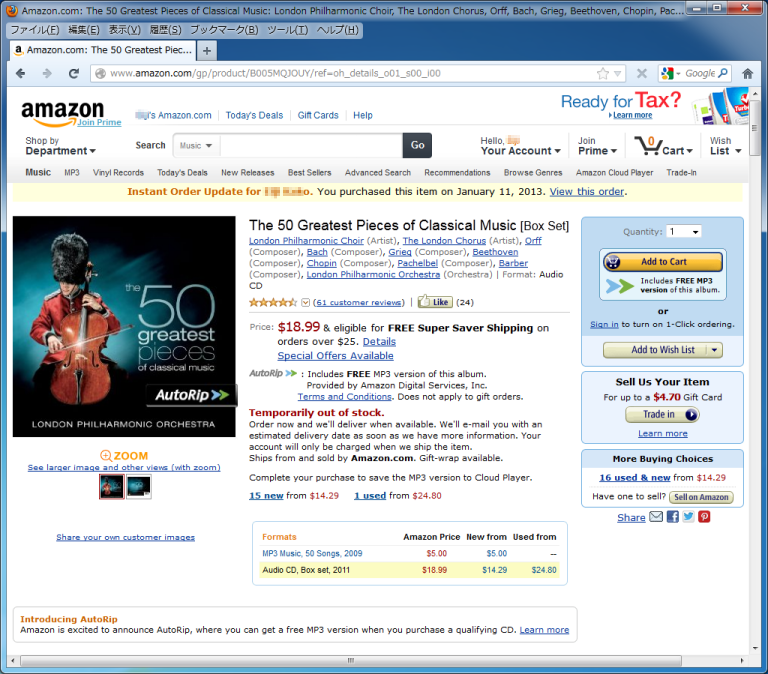Share product via Twitter icon
This screenshot has height=674, width=768.
(688, 517)
